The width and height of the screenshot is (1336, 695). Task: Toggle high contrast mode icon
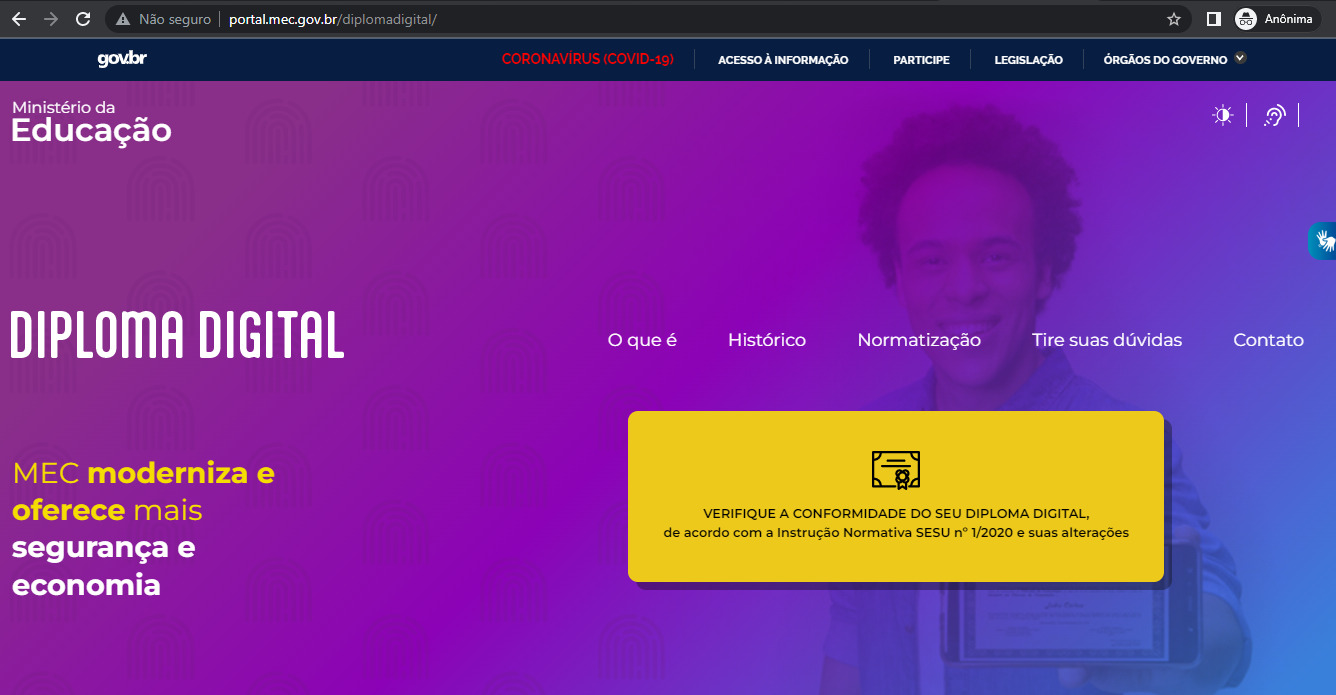(x=1223, y=115)
